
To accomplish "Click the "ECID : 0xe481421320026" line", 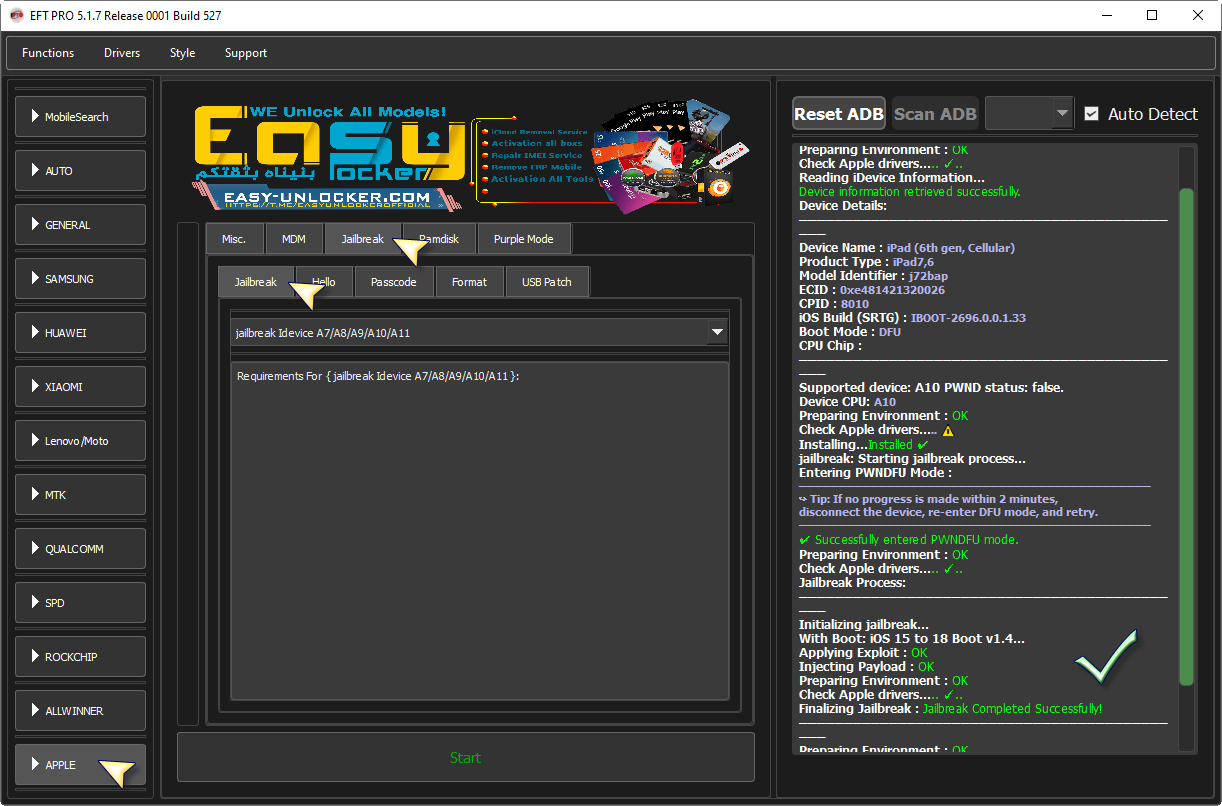I will (872, 290).
